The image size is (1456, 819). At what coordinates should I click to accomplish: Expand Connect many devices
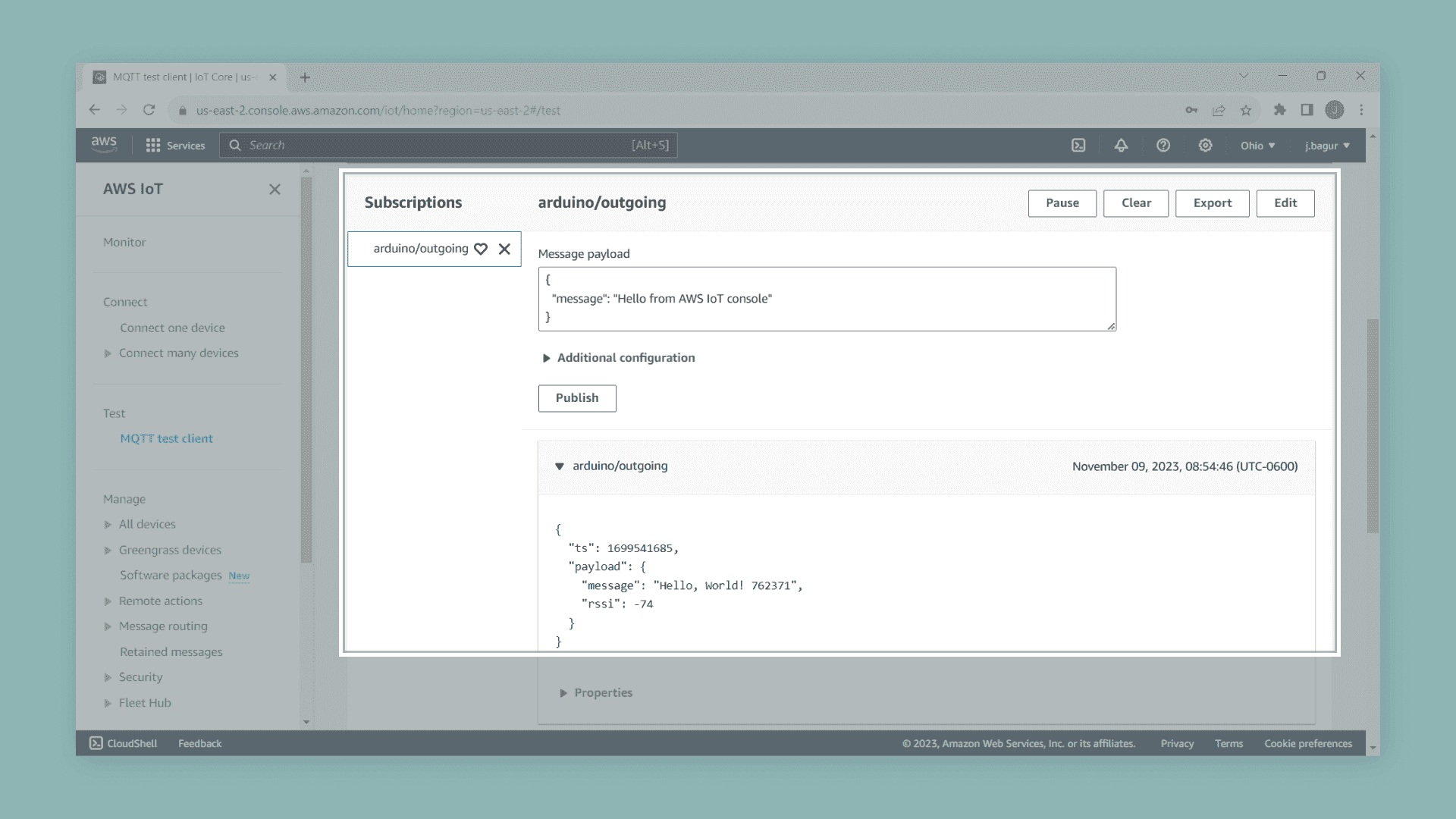[108, 353]
